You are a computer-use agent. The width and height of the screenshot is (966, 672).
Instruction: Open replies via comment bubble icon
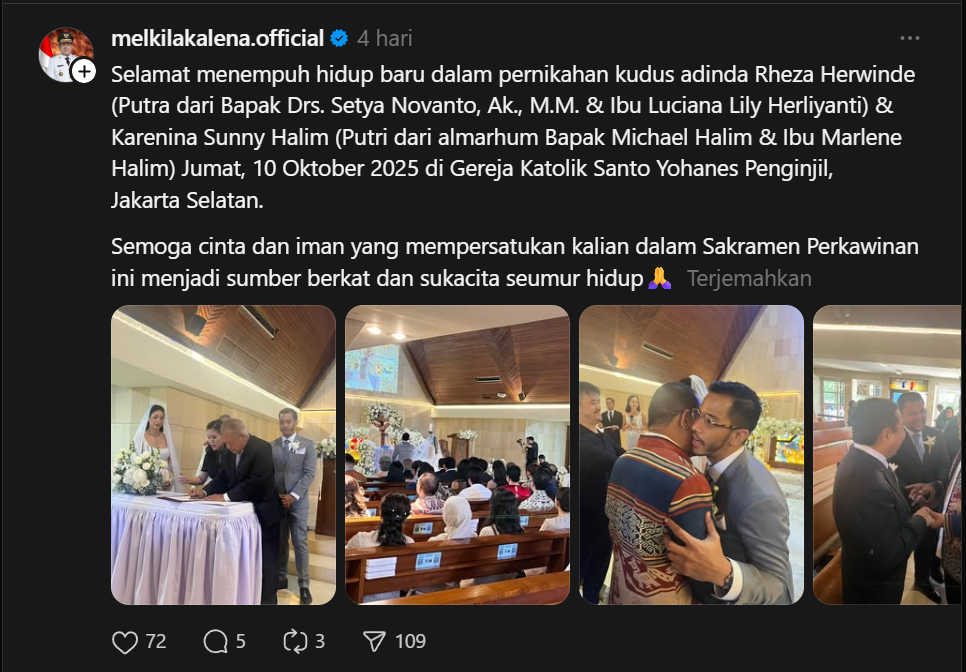(x=216, y=642)
